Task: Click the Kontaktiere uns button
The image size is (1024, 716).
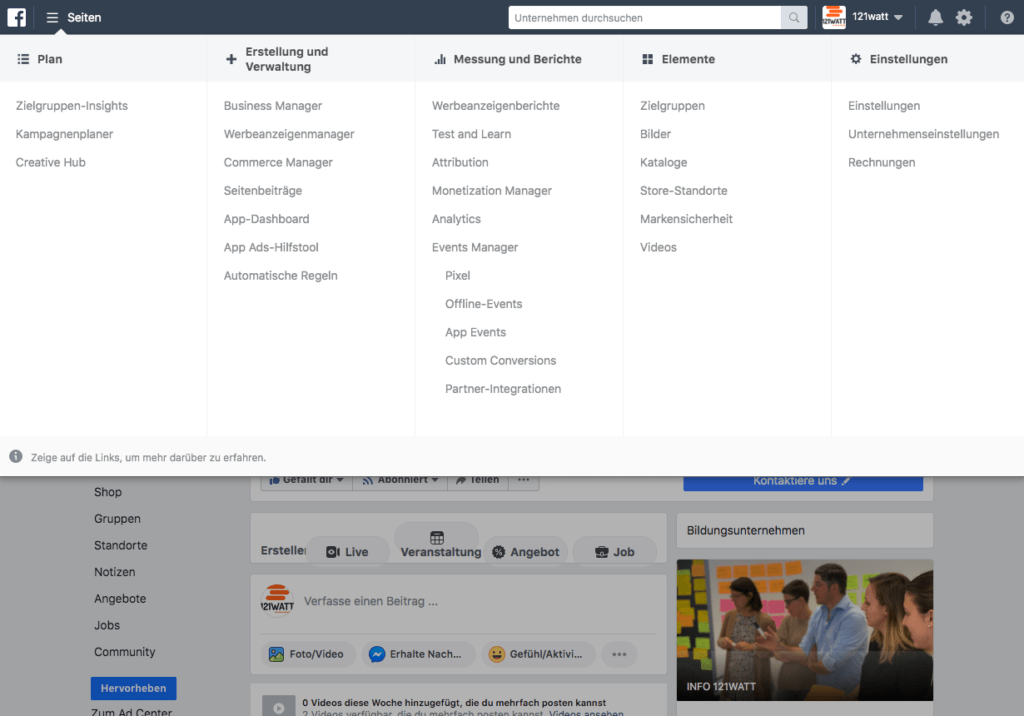Action: tap(802, 481)
